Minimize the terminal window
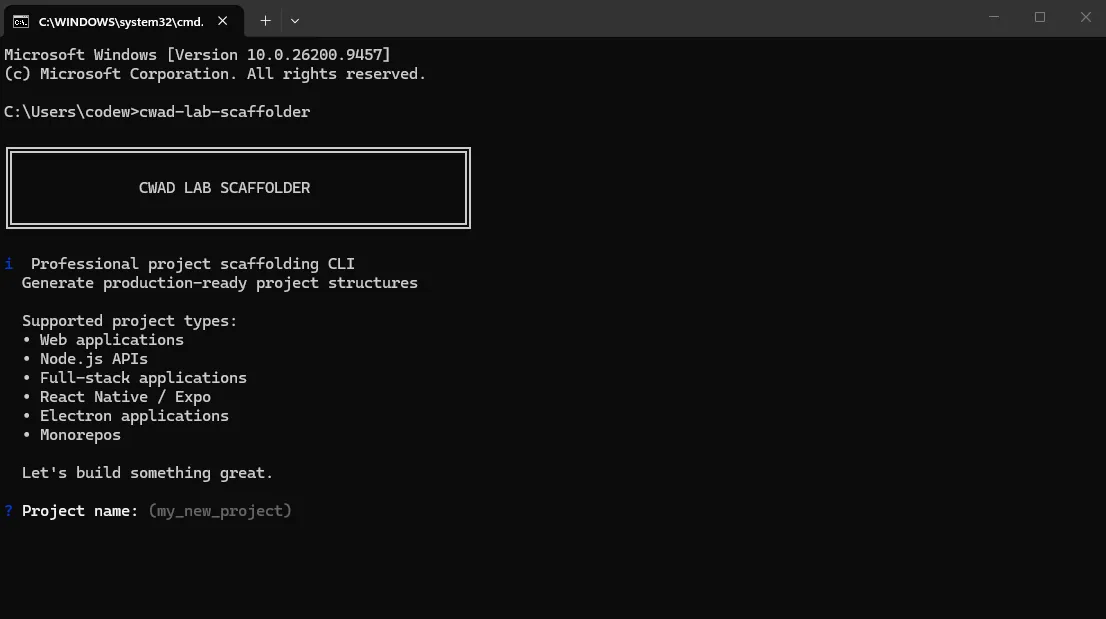Viewport: 1106px width, 619px height. click(994, 17)
